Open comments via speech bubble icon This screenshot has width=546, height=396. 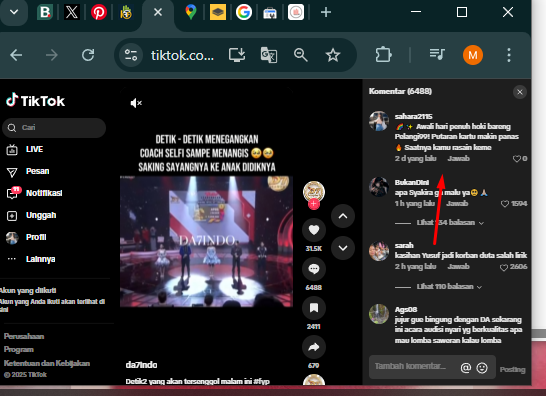click(314, 269)
